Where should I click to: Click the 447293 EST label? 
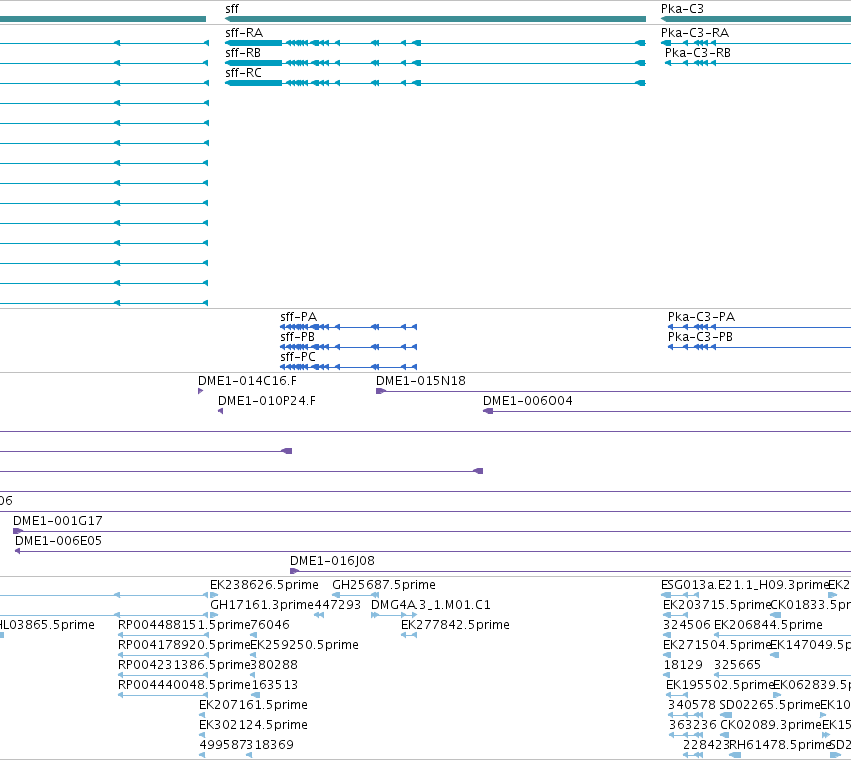click(338, 605)
